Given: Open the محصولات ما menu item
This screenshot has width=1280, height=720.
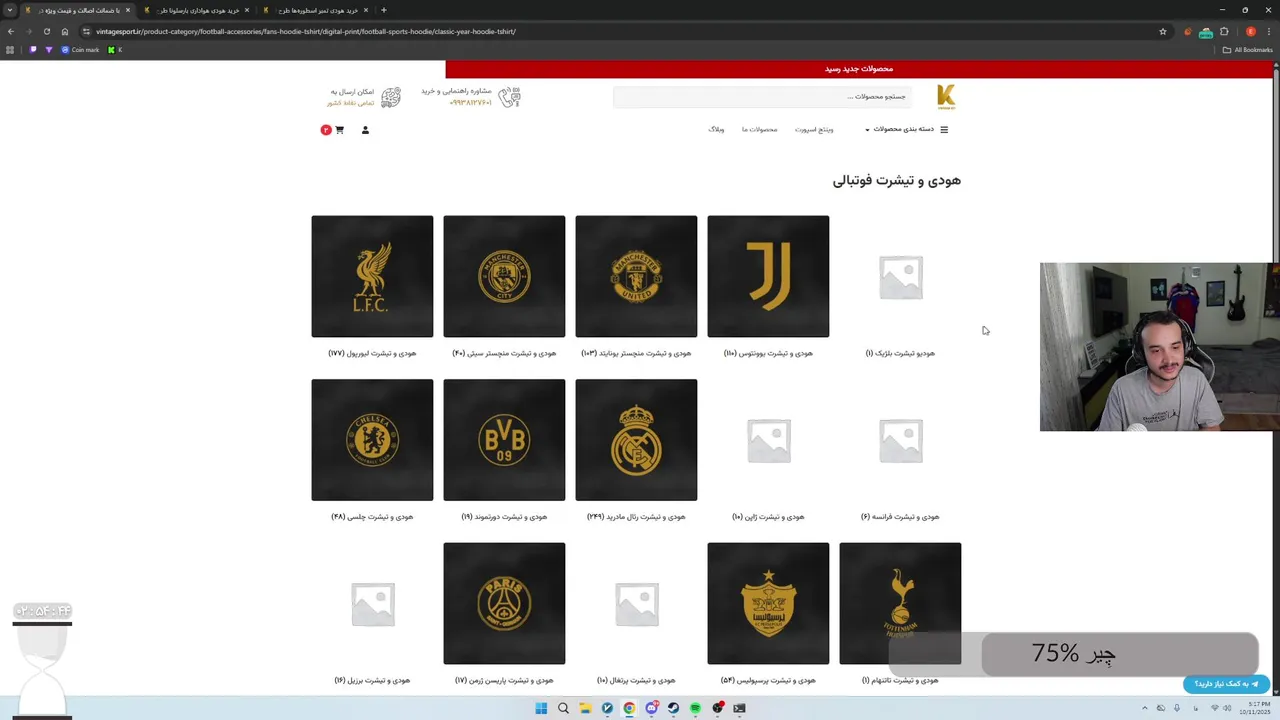Looking at the screenshot, I should tap(759, 129).
